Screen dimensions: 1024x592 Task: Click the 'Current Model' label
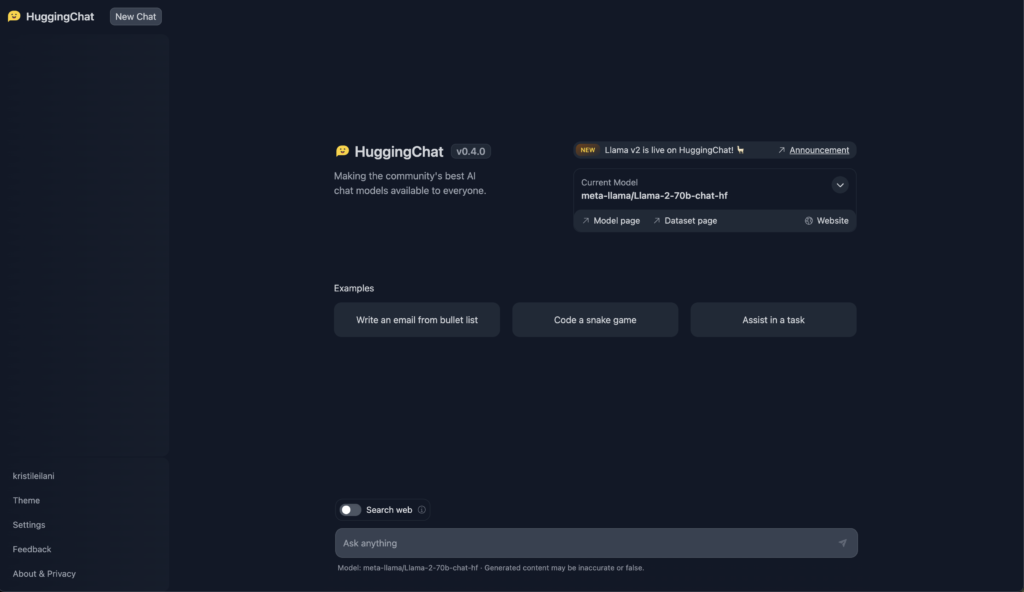[609, 182]
